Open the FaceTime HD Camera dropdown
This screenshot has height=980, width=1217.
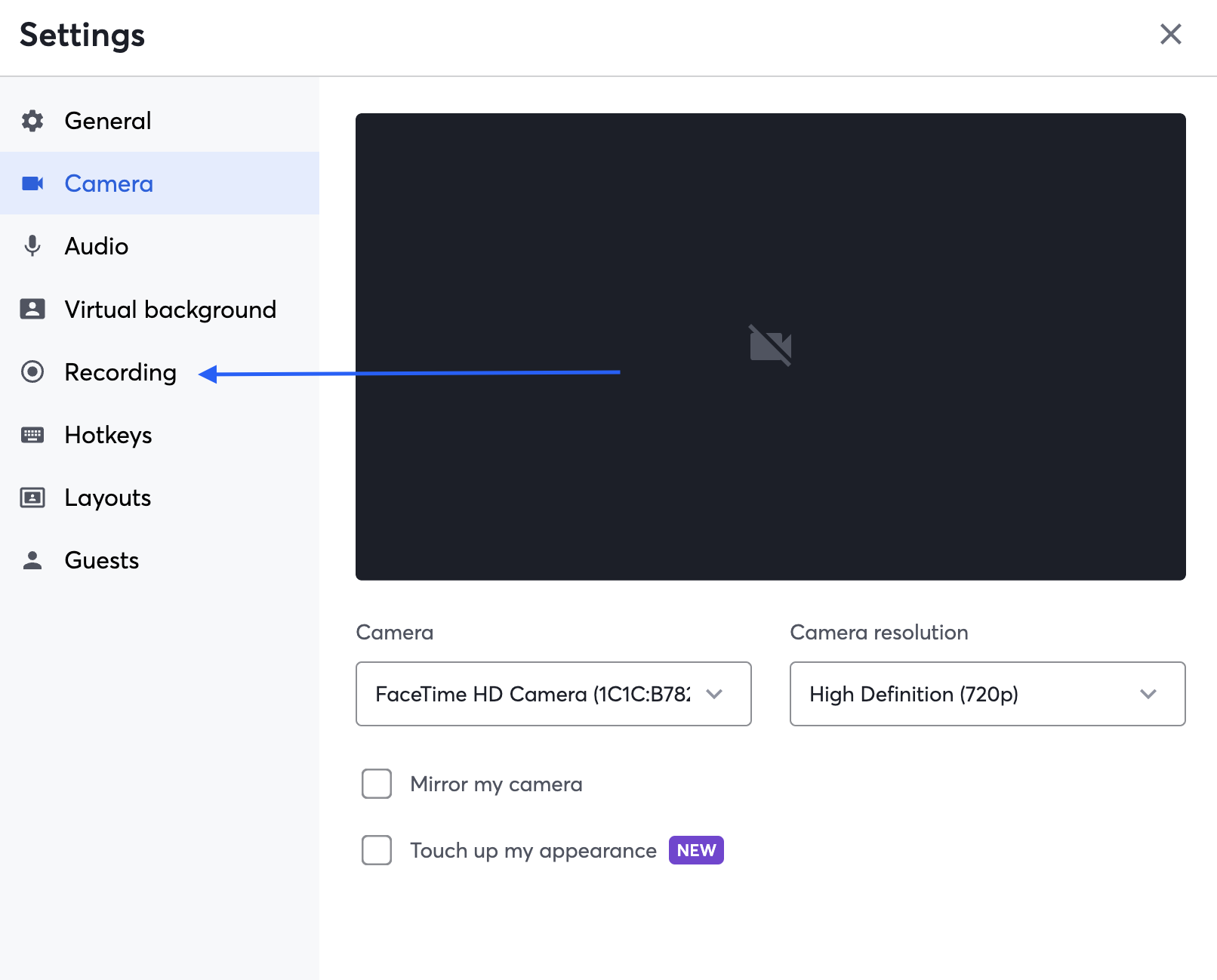tap(553, 694)
